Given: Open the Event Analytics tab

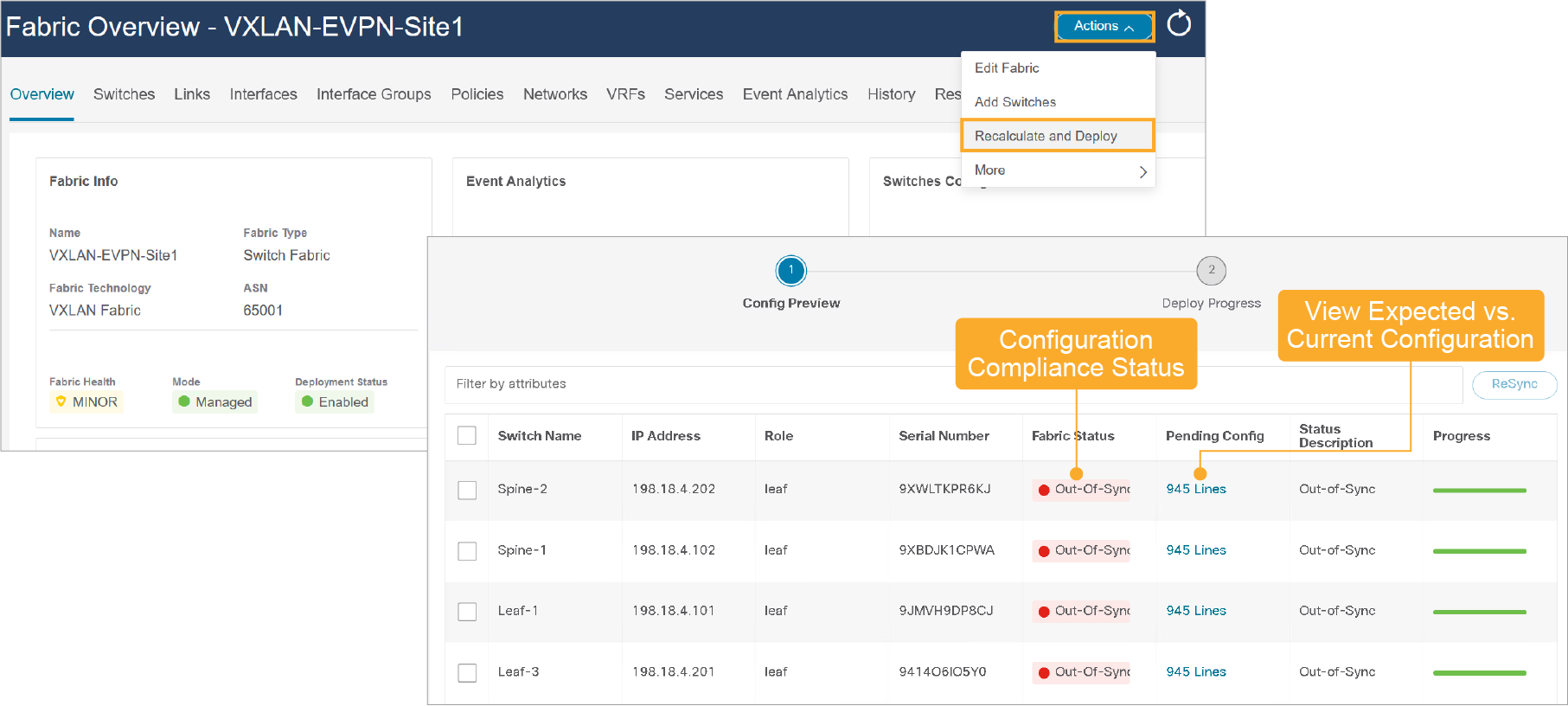Looking at the screenshot, I should point(795,94).
